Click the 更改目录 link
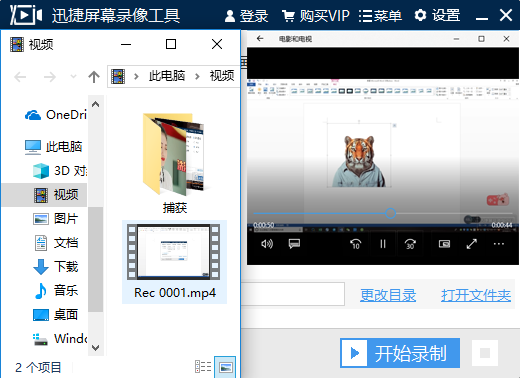 388,295
